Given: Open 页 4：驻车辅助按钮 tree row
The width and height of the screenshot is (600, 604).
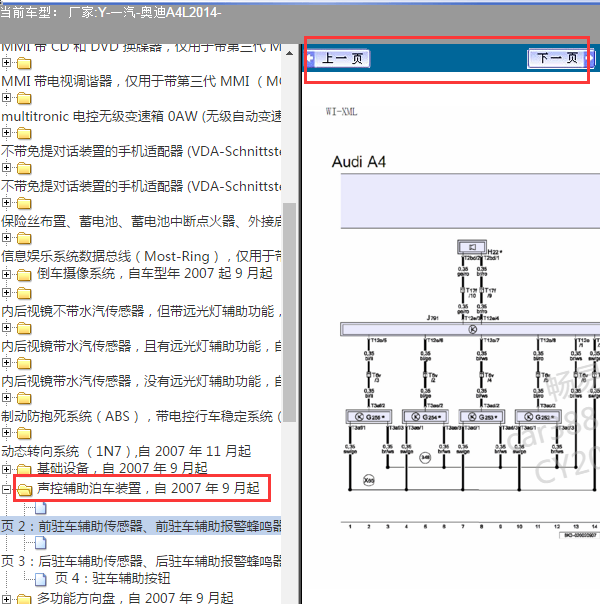Looking at the screenshot, I should point(112,578).
